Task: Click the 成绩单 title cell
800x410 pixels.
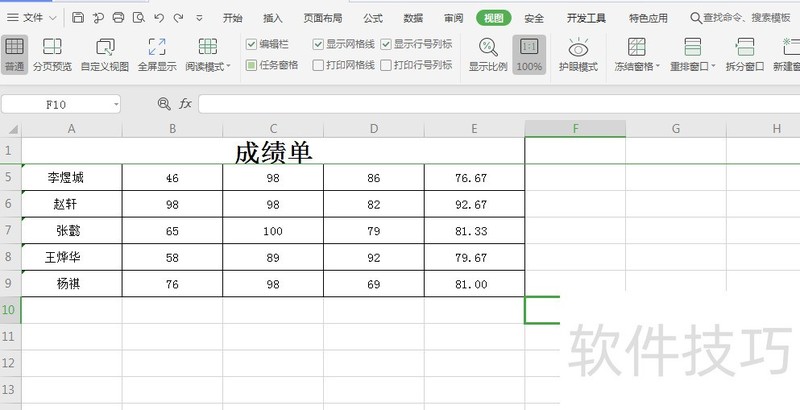Action: tap(273, 151)
